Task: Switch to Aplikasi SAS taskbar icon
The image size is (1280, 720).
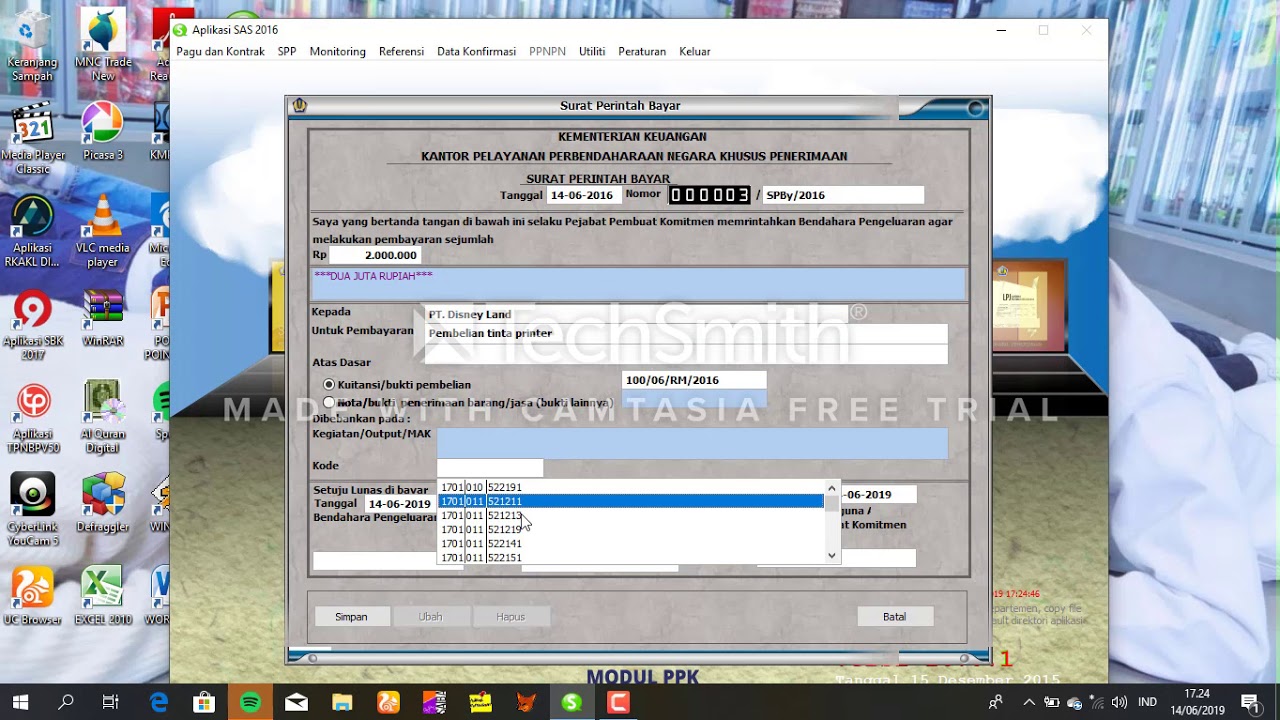Action: (572, 702)
